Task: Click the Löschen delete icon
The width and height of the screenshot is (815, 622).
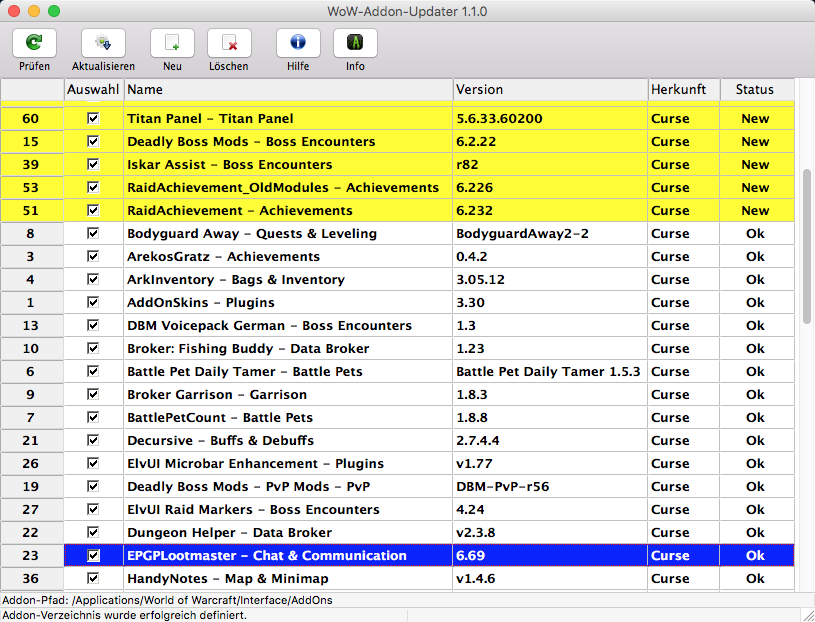Action: (229, 43)
